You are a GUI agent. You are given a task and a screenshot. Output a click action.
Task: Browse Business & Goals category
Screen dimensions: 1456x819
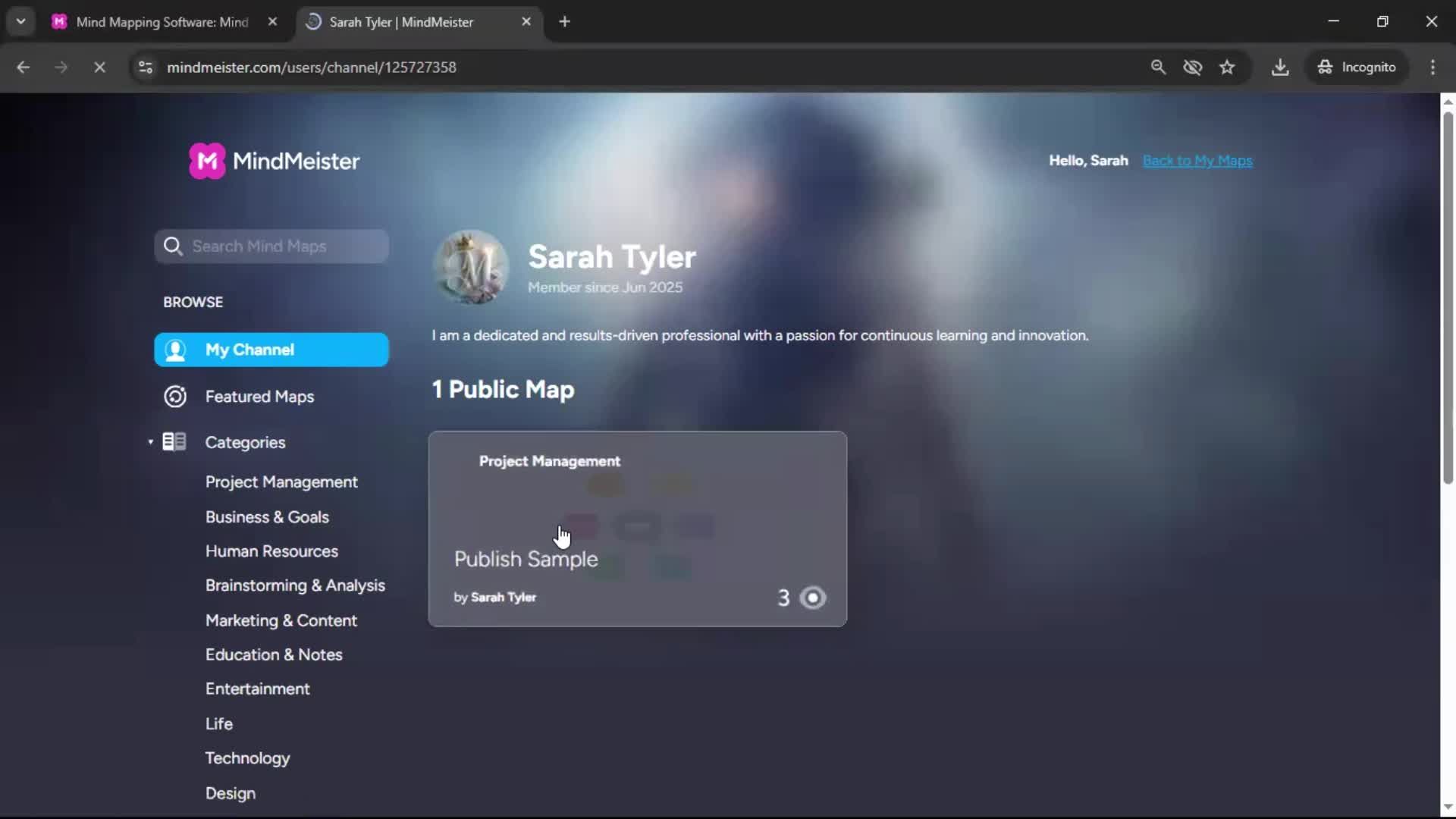click(267, 517)
